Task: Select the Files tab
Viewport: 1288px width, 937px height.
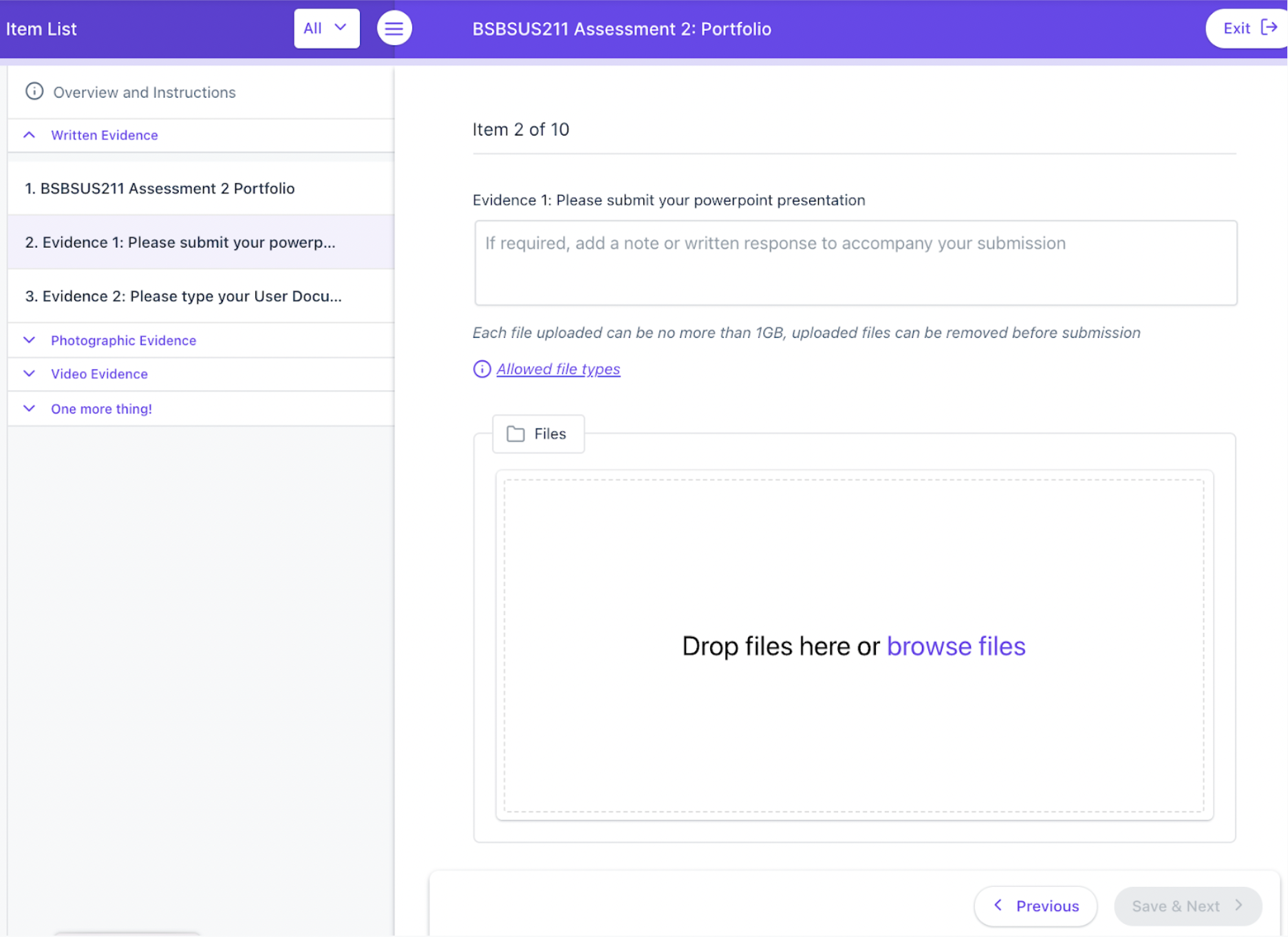Action: [538, 434]
